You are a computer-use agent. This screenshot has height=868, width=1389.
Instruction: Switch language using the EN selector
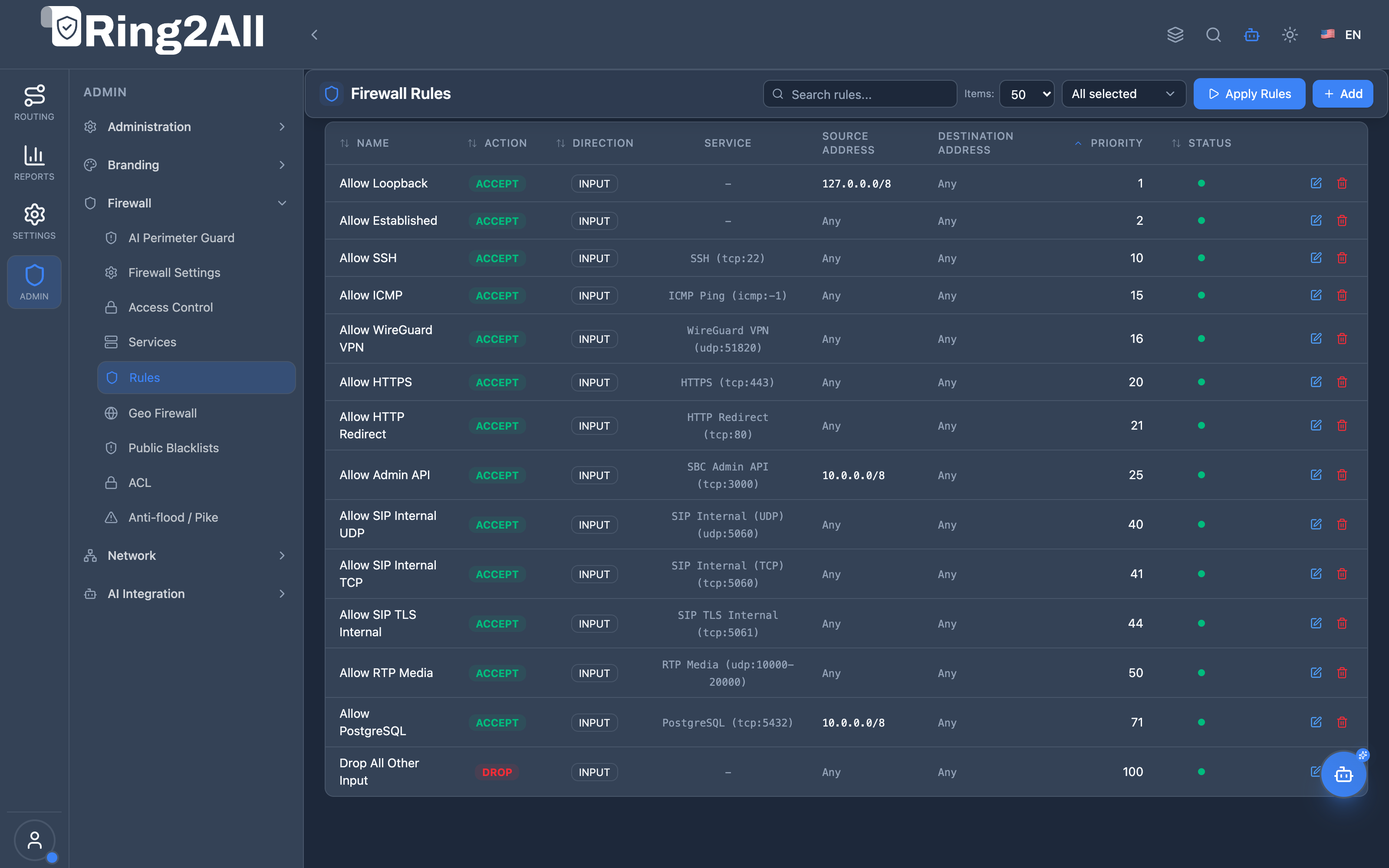coord(1340,34)
